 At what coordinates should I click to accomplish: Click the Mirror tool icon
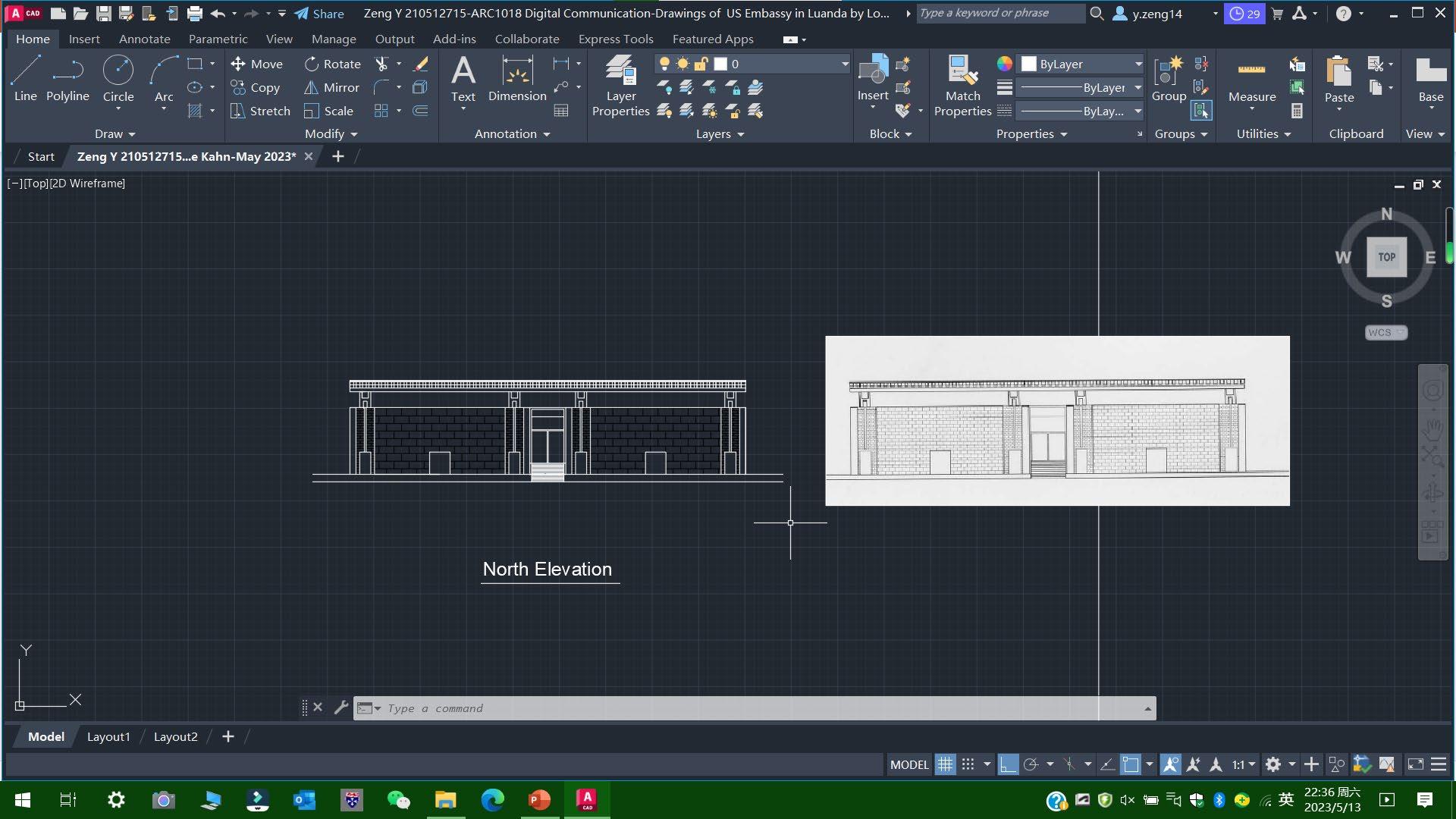pyautogui.click(x=311, y=88)
